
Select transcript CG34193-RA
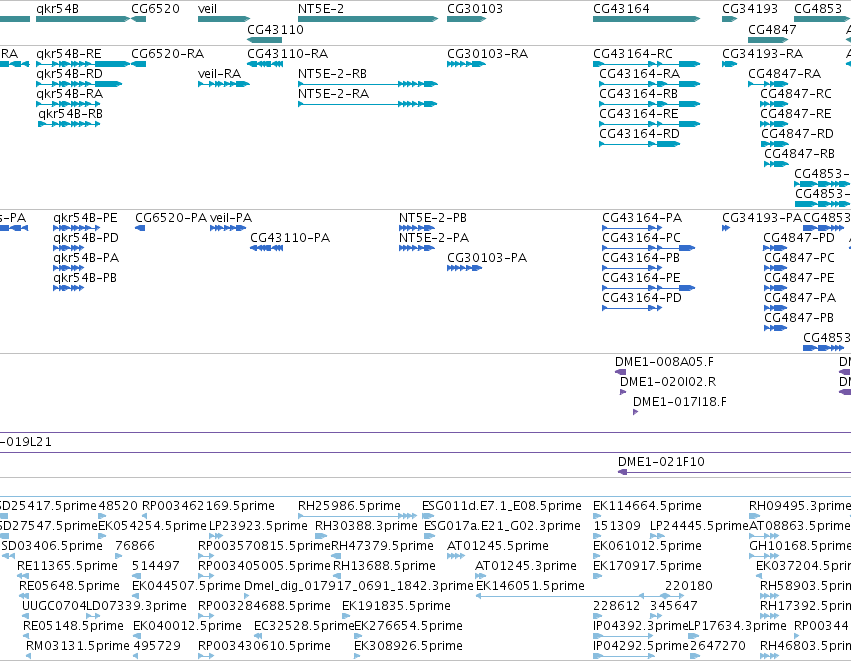click(x=763, y=54)
